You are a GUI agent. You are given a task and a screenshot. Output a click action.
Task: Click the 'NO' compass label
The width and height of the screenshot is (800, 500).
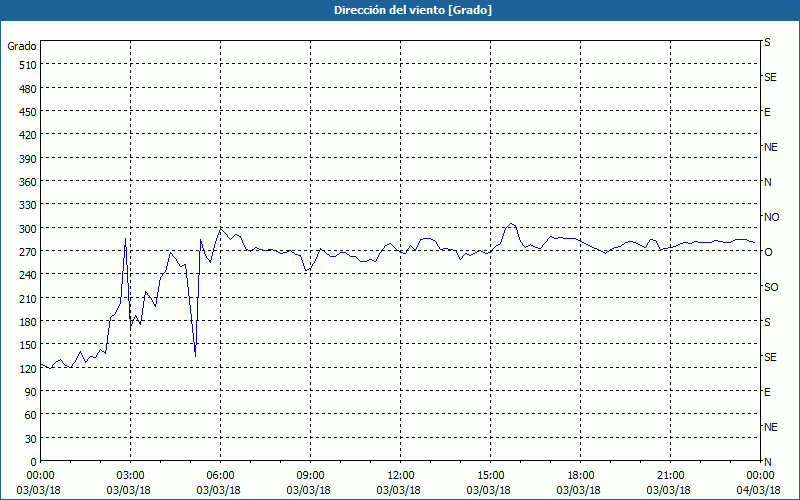coord(771,217)
